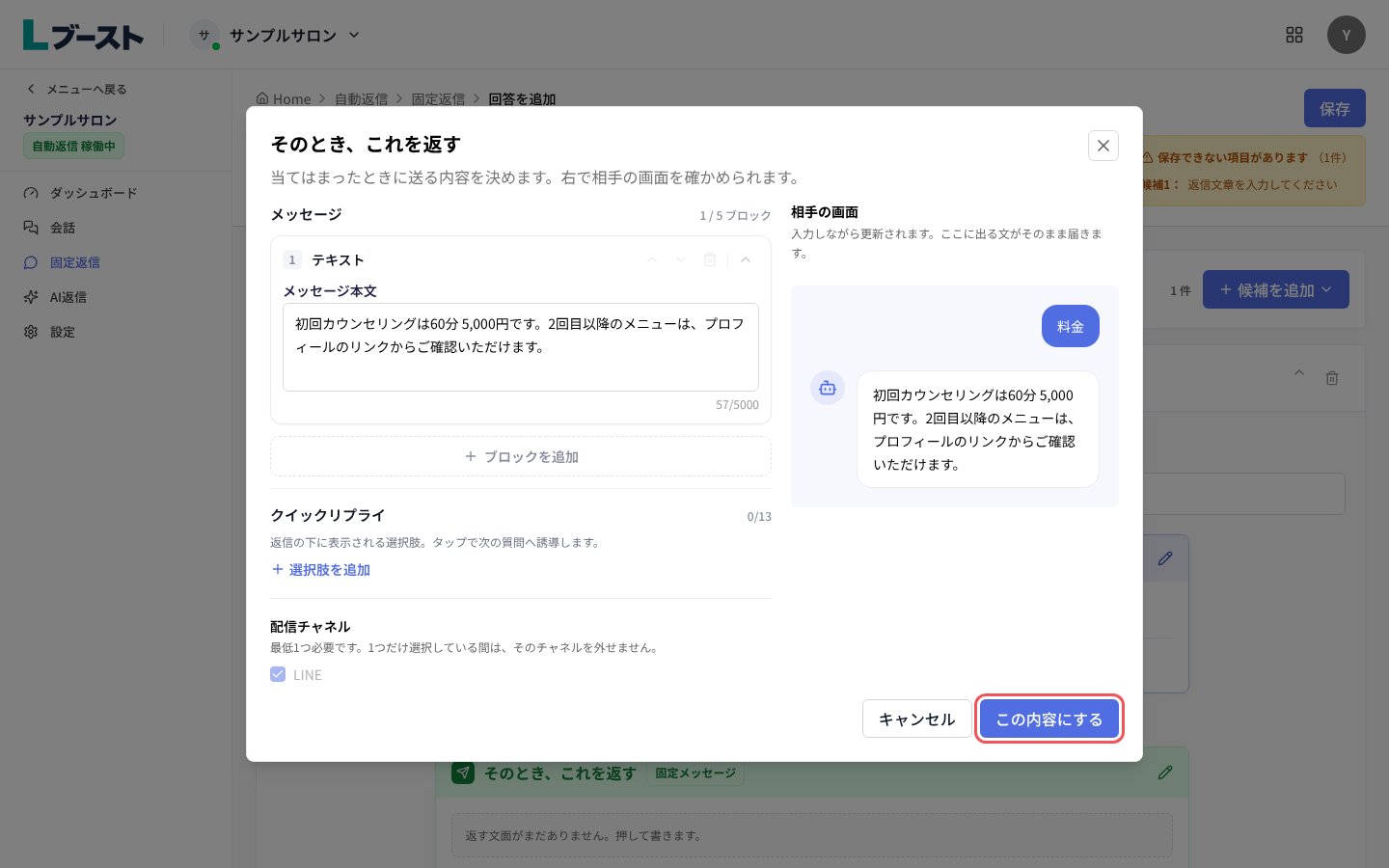Click the trash icon of the テキスト block

coord(710,259)
